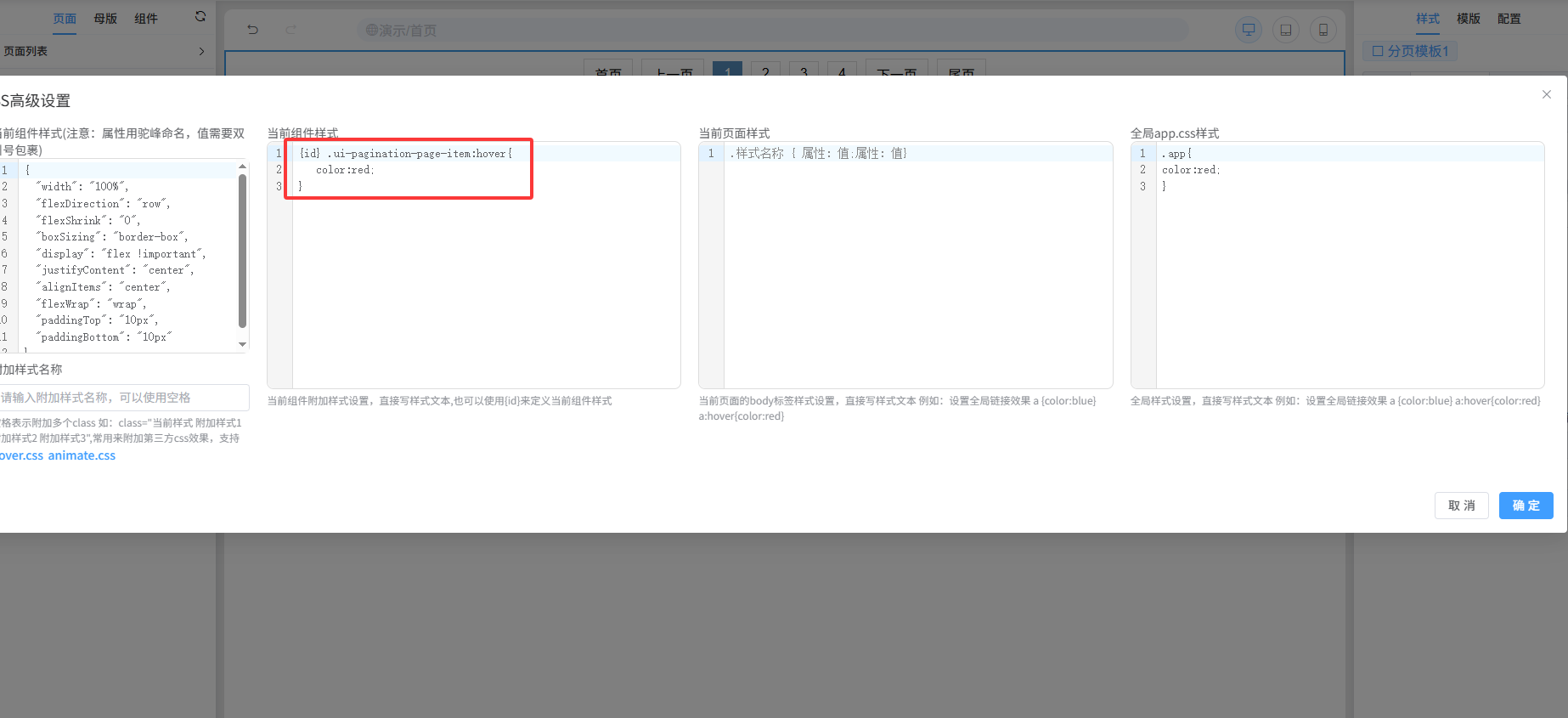Viewport: 1568px width, 718px height.
Task: Open the 母版 tab
Action: coord(105,19)
